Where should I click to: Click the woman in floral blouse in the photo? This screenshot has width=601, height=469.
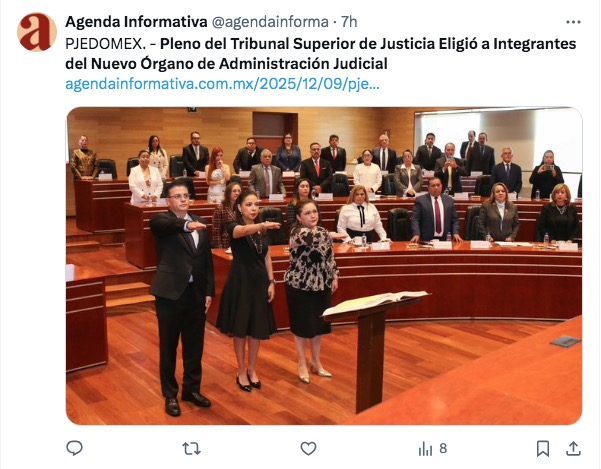pyautogui.click(x=311, y=291)
